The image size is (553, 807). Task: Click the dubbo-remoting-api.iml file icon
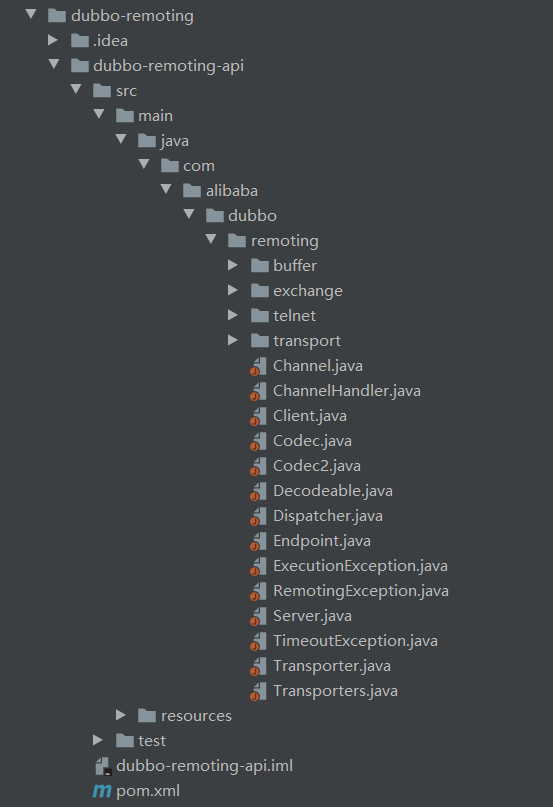pyautogui.click(x=103, y=766)
